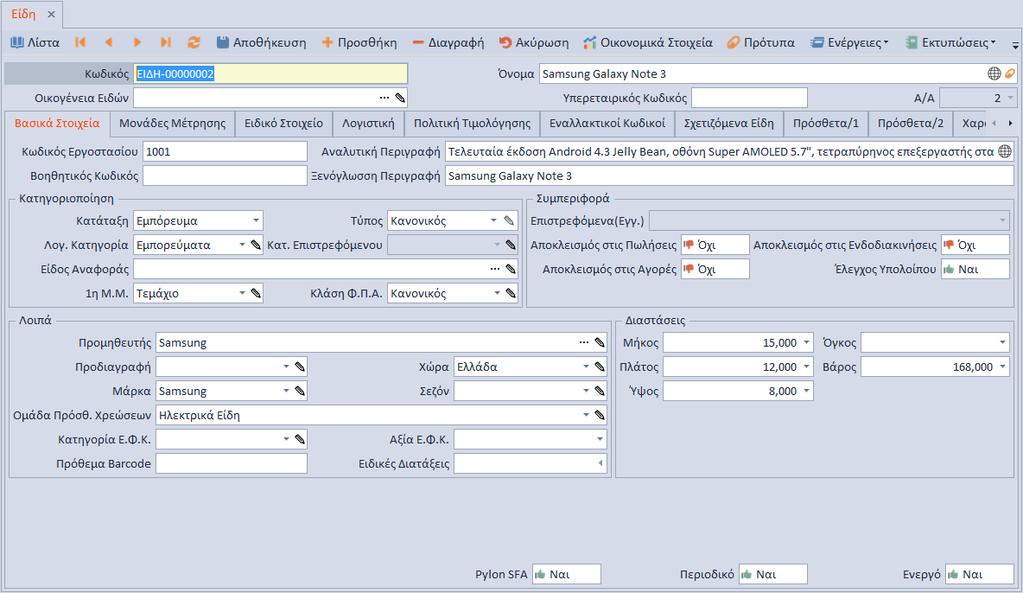The width and height of the screenshot is (1023, 593).
Task: Toggle Αποκλεισμός στις Ενδοδιακινήσεις Όχι
Action: click(975, 245)
